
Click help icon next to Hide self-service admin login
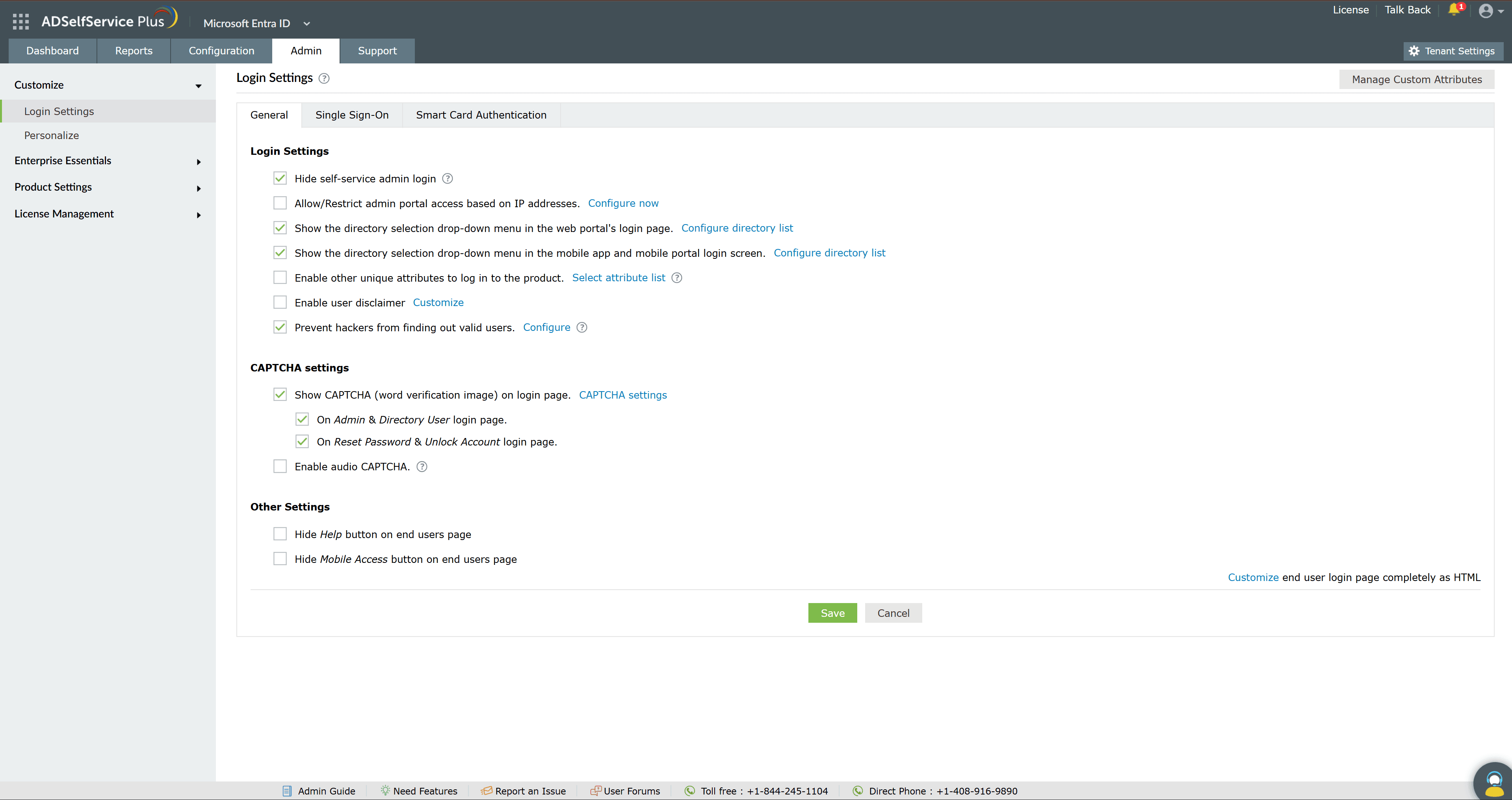tap(447, 178)
